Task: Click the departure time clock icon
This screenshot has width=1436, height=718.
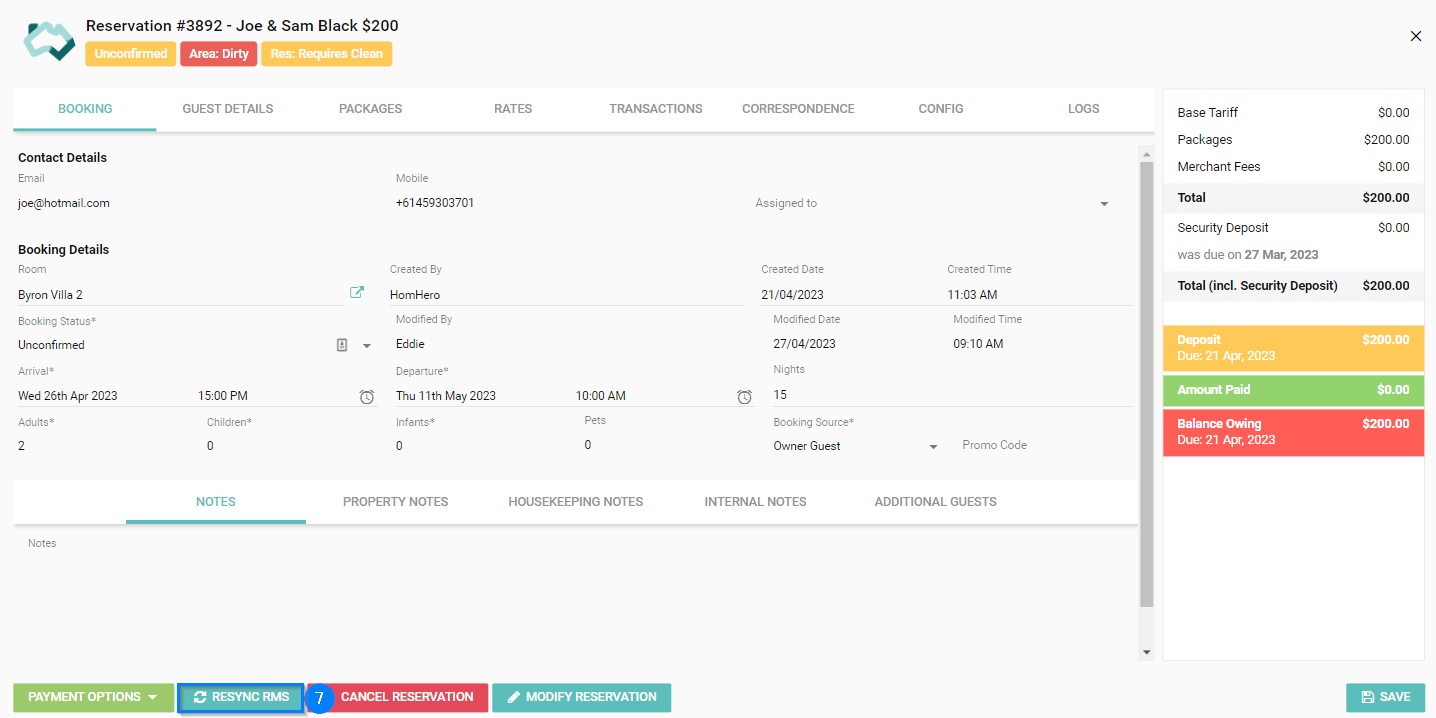Action: click(x=744, y=397)
